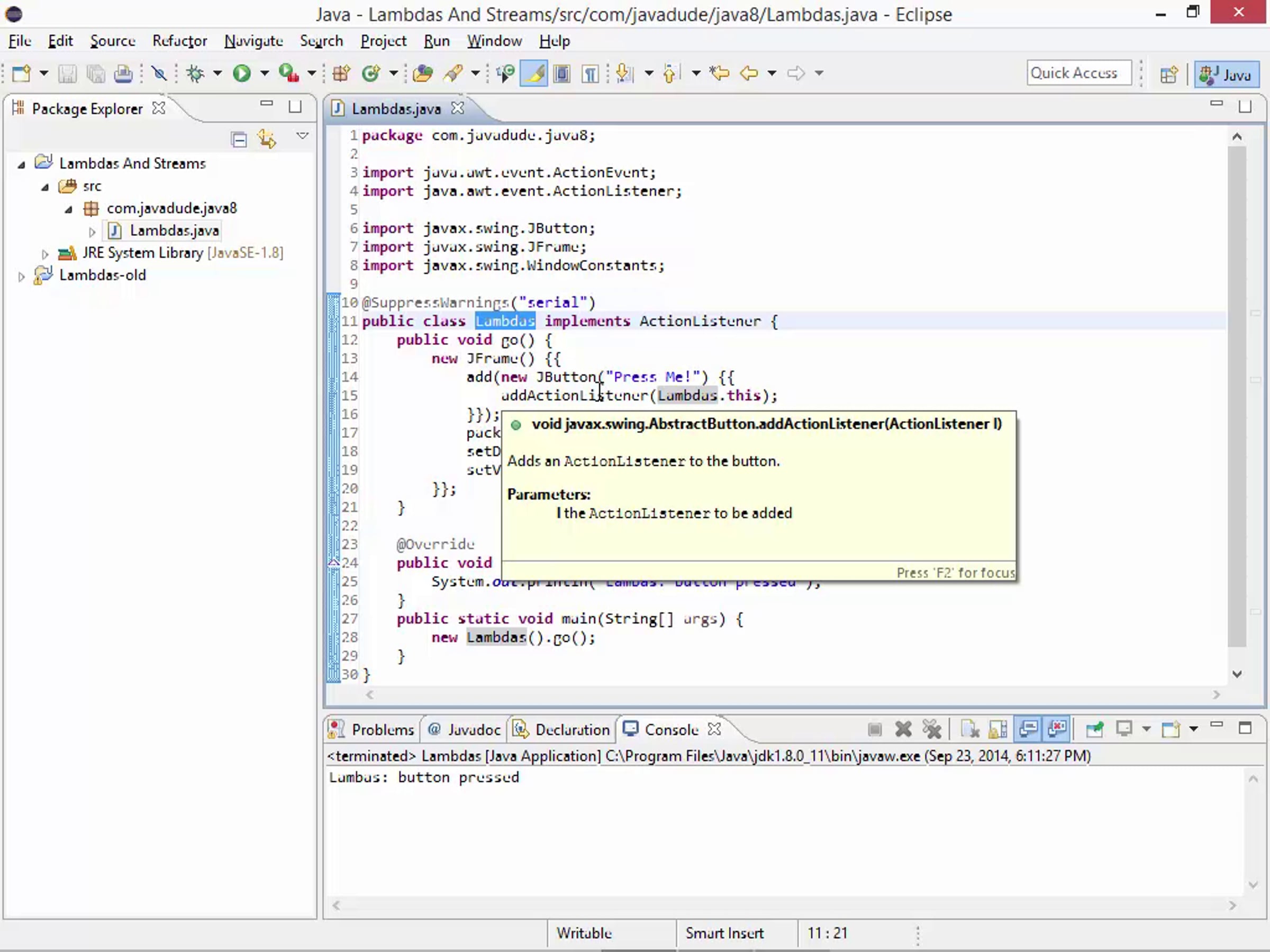This screenshot has height=952, width=1270.
Task: Click the Run Last Tool coverage icon
Action: pyautogui.click(x=289, y=74)
